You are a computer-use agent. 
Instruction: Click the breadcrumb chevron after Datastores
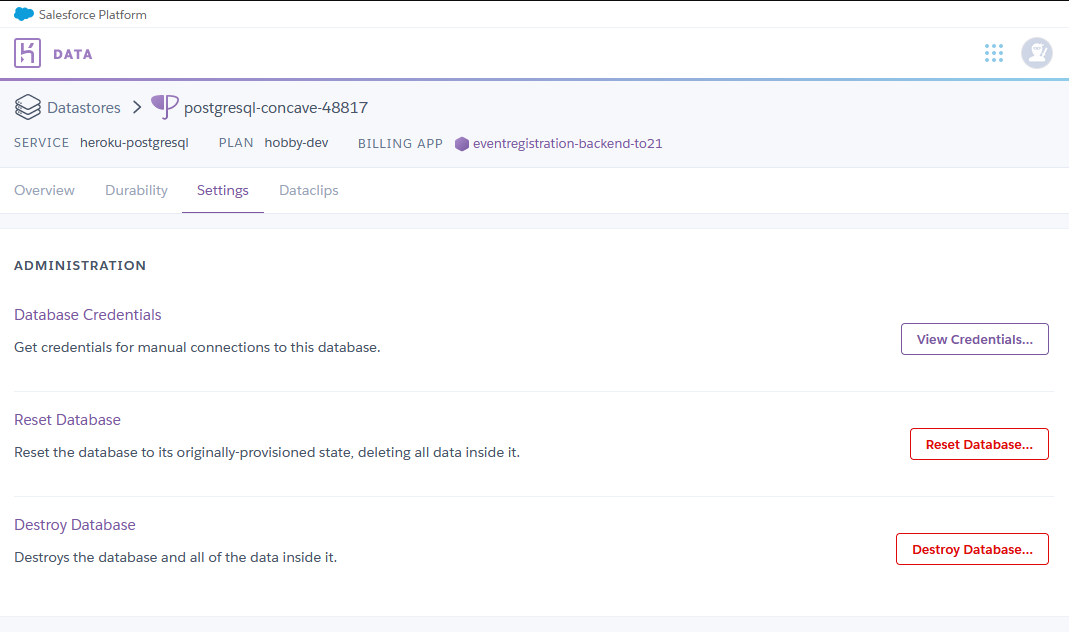pyautogui.click(x=137, y=107)
